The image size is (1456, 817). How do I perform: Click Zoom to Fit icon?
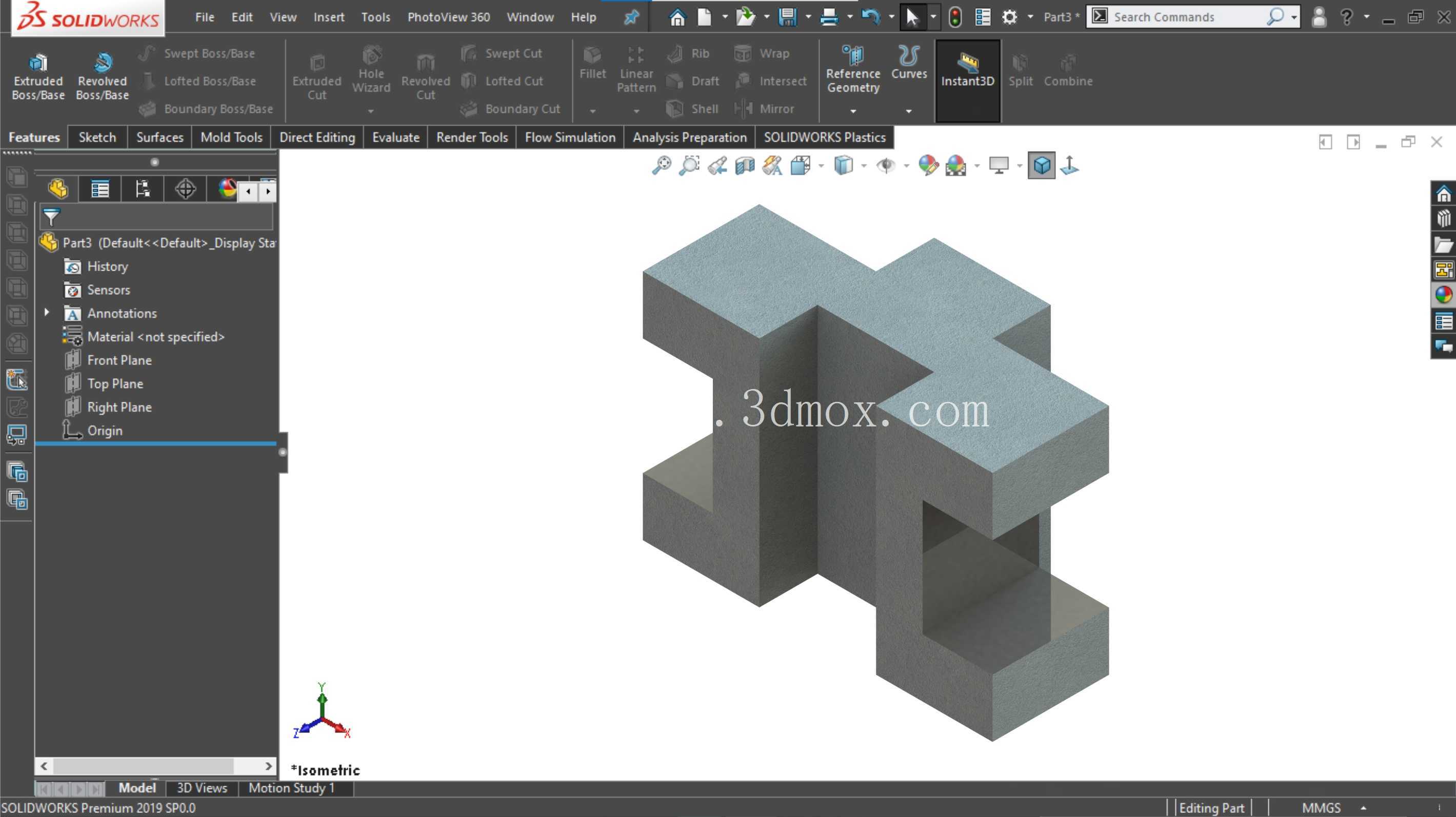[x=661, y=166]
